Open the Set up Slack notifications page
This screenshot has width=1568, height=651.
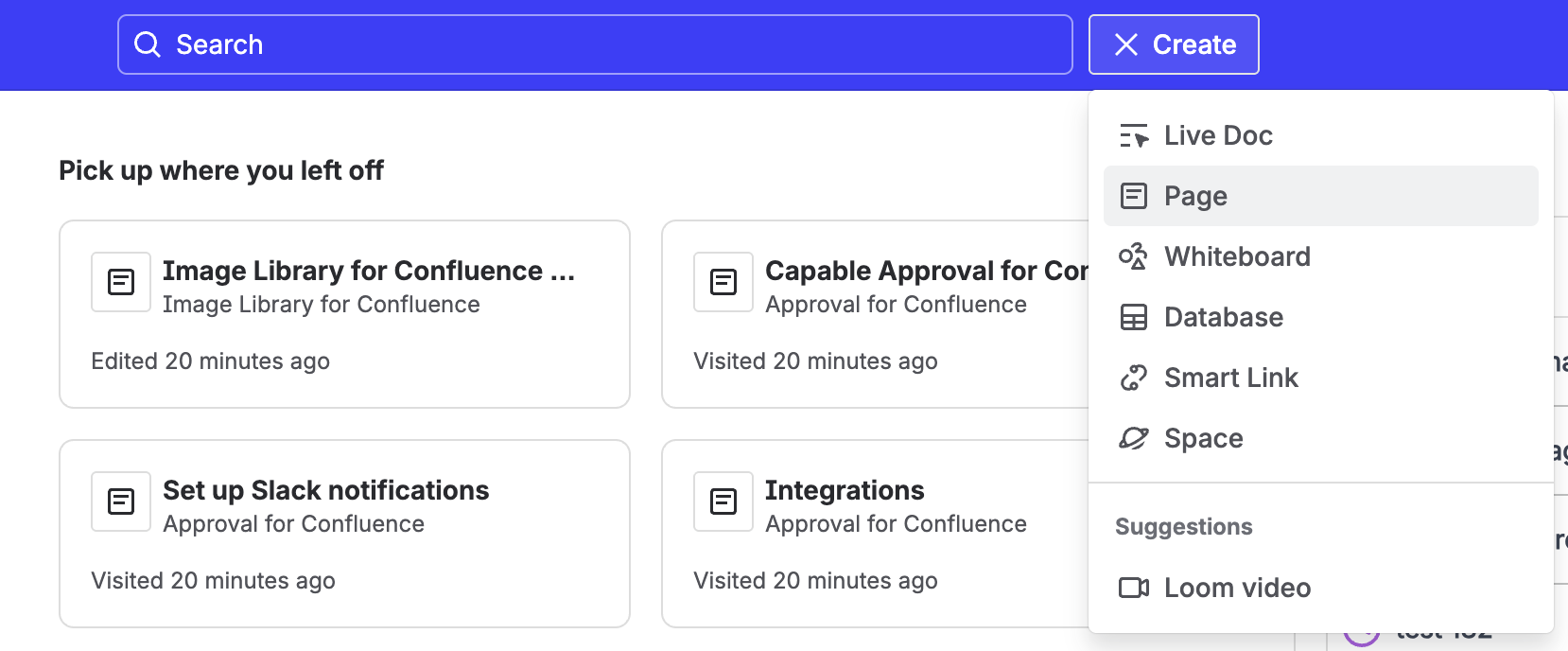point(325,490)
